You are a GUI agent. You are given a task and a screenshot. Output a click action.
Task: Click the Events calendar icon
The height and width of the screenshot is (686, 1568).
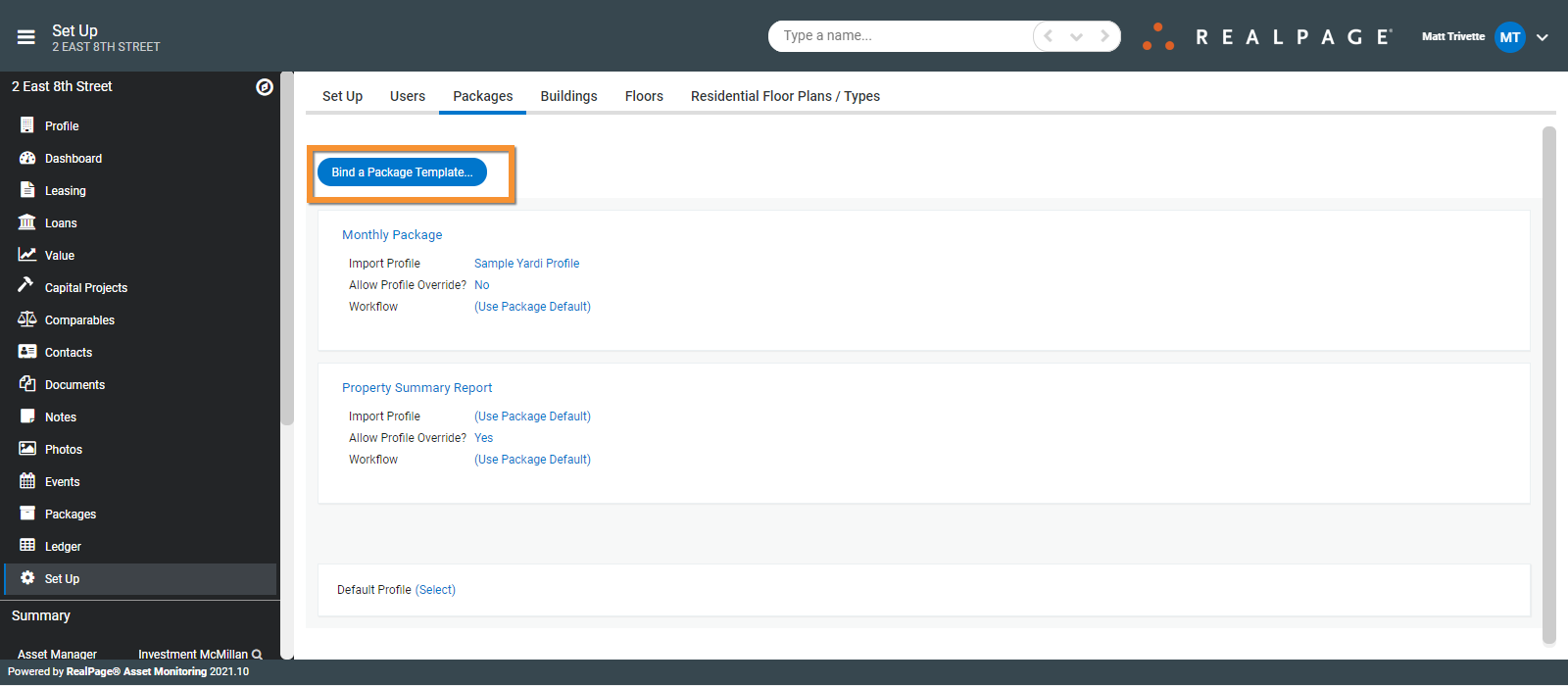pyautogui.click(x=27, y=481)
